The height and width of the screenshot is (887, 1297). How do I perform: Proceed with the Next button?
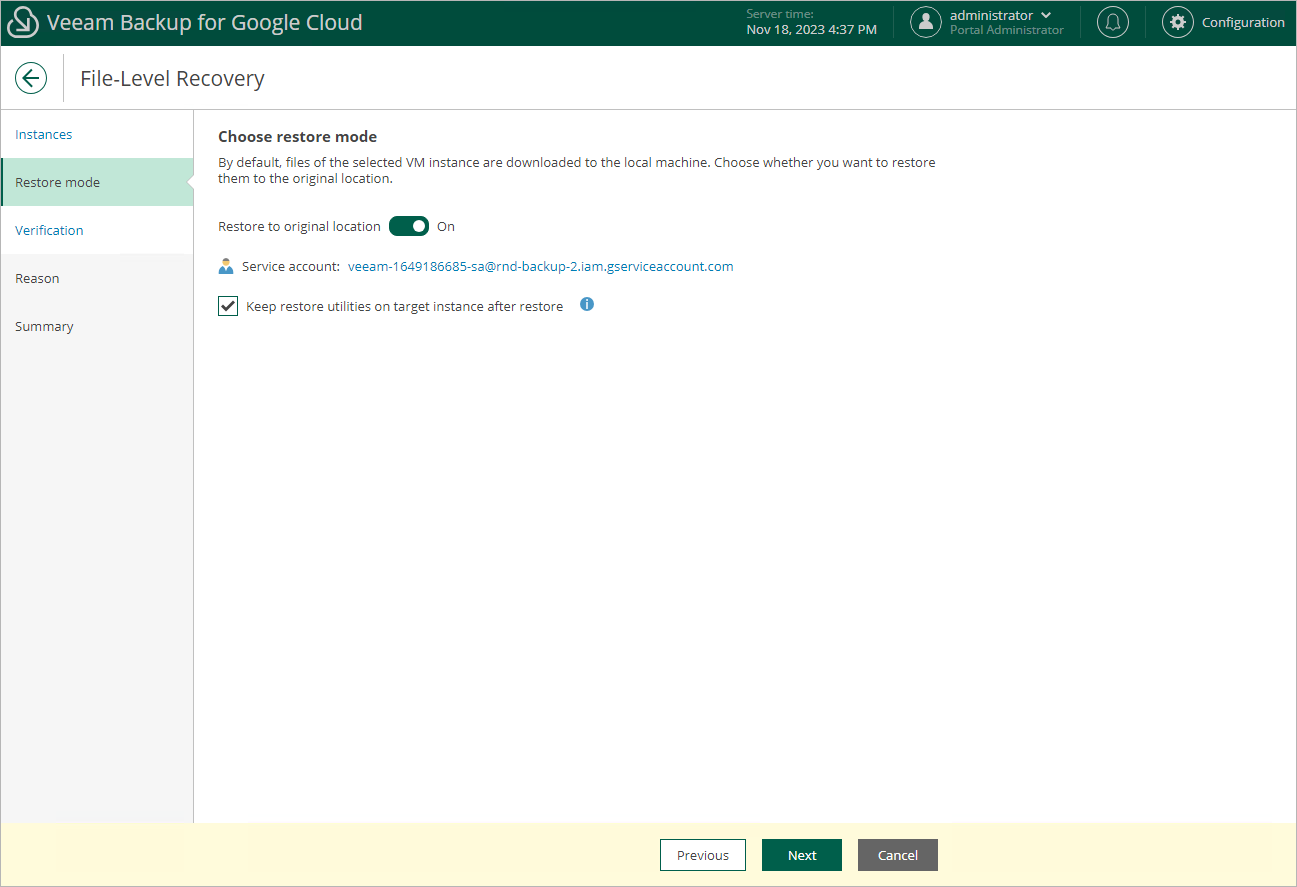(802, 855)
